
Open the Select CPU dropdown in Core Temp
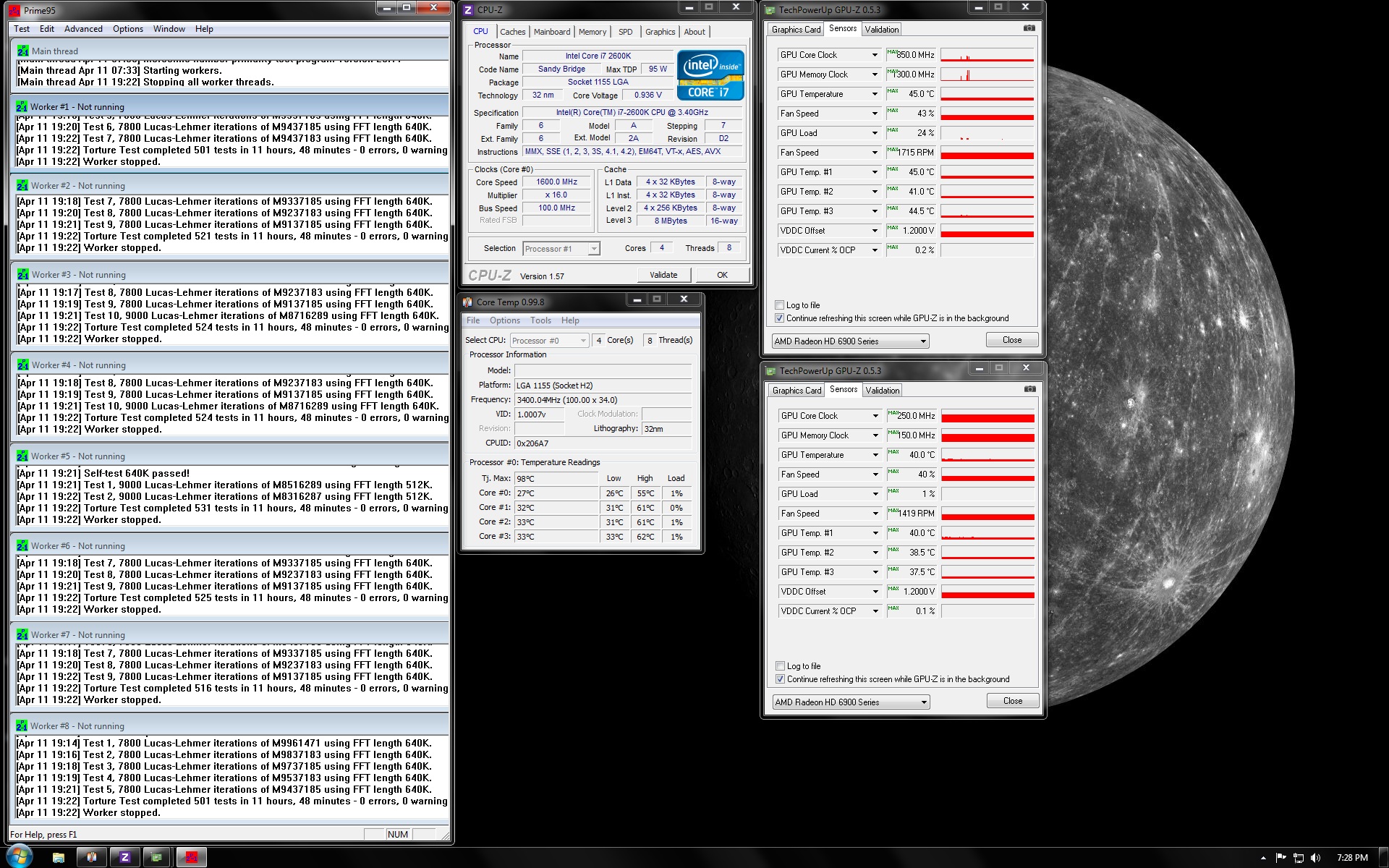[549, 340]
